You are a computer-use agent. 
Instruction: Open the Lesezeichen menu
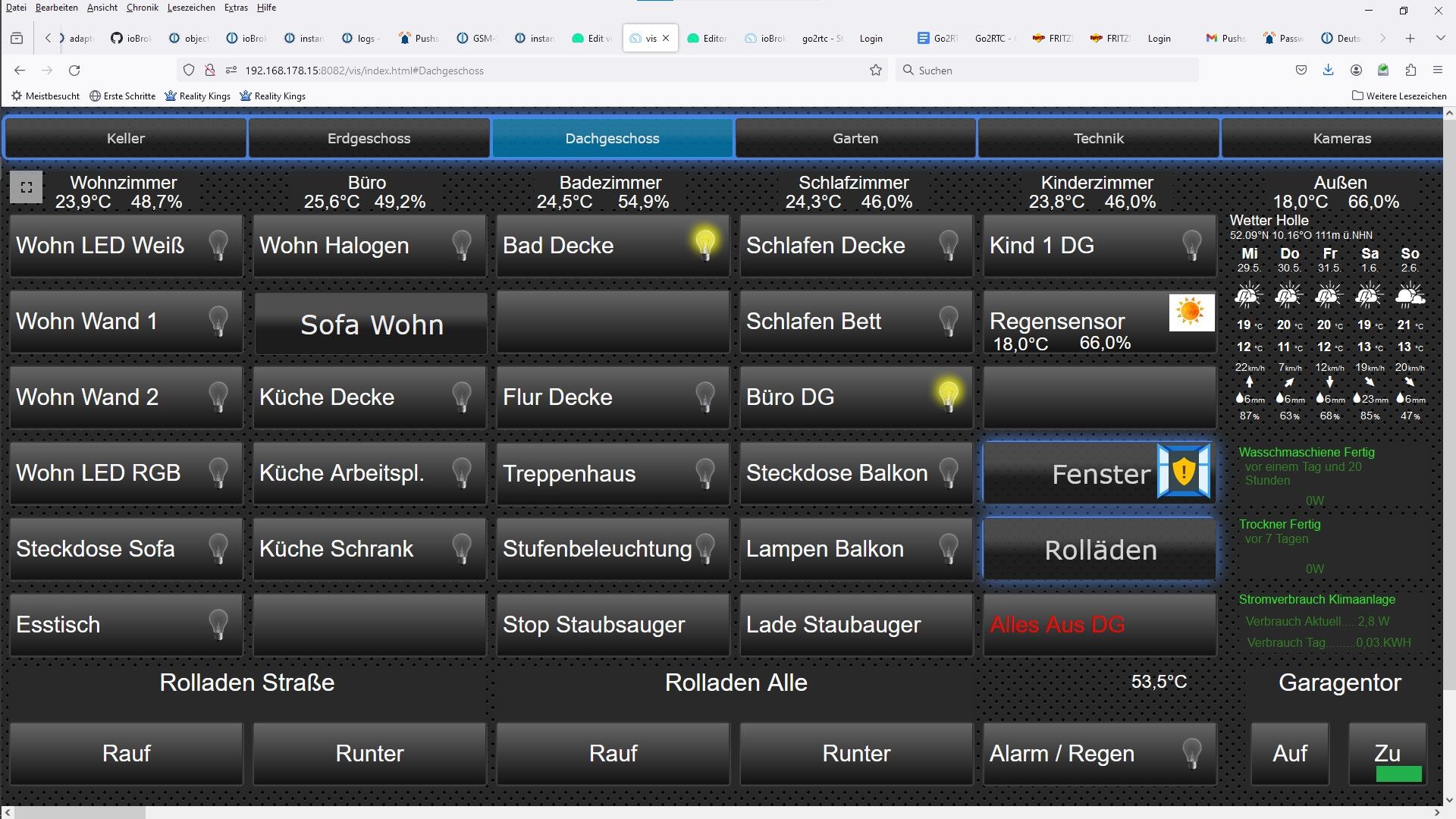tap(191, 8)
